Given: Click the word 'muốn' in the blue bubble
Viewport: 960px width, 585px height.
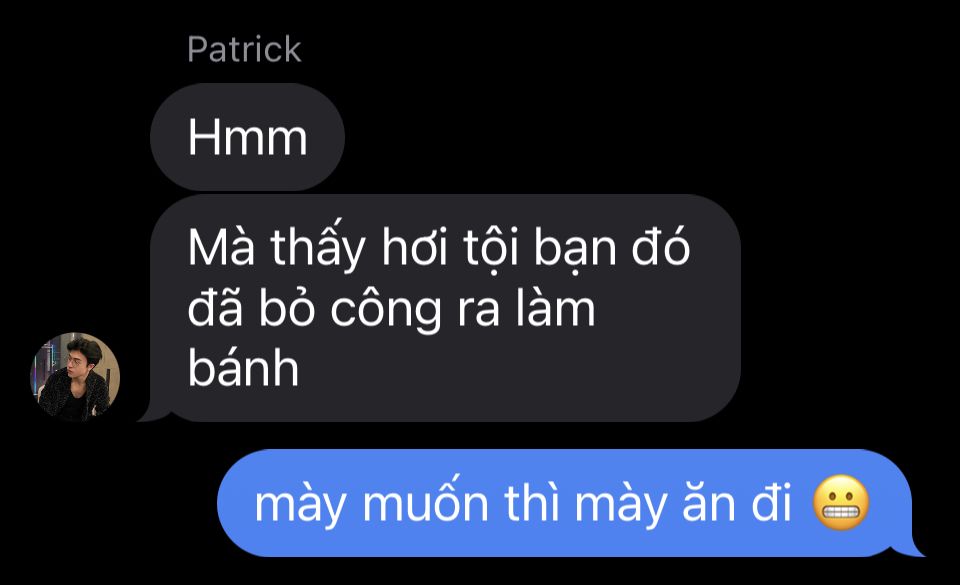Looking at the screenshot, I should pyautogui.click(x=426, y=502).
